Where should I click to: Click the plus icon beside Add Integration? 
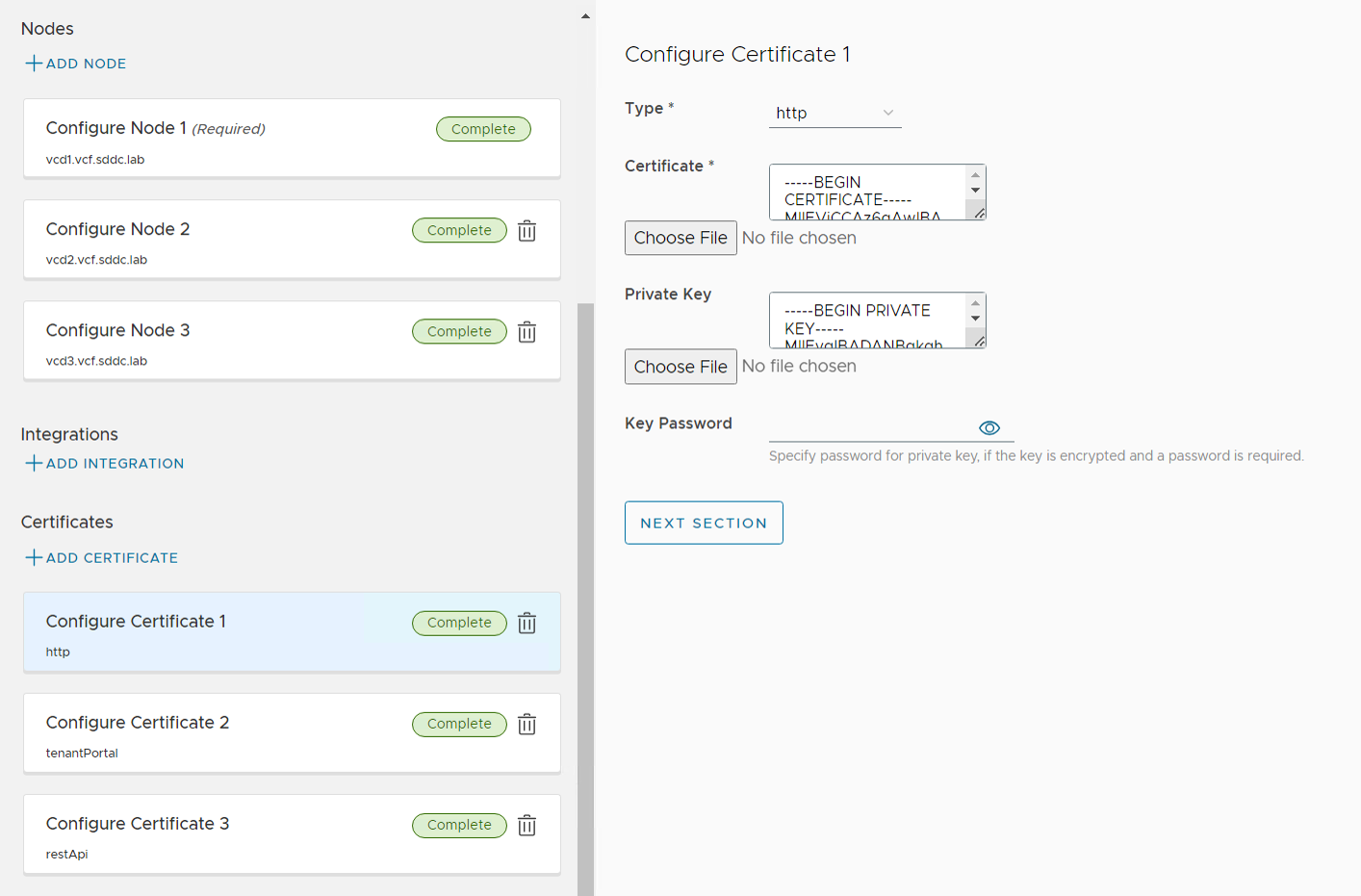point(34,463)
